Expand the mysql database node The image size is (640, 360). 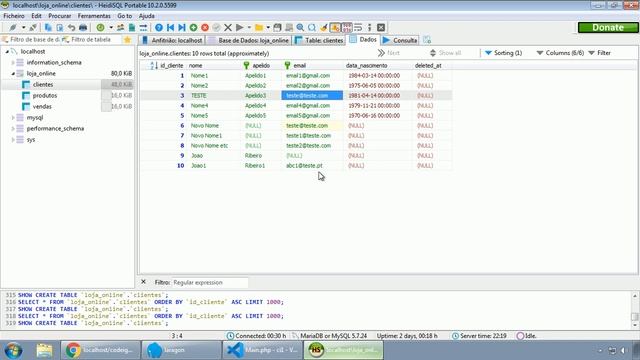[13, 118]
